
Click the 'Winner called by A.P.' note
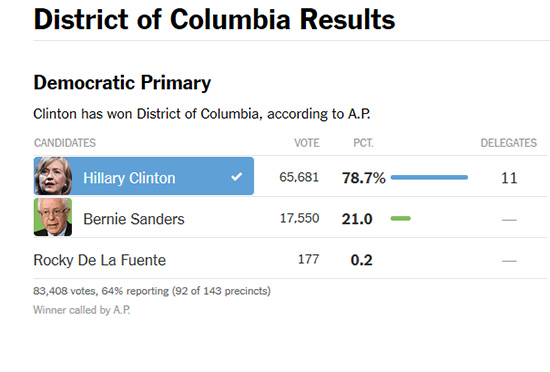82,310
